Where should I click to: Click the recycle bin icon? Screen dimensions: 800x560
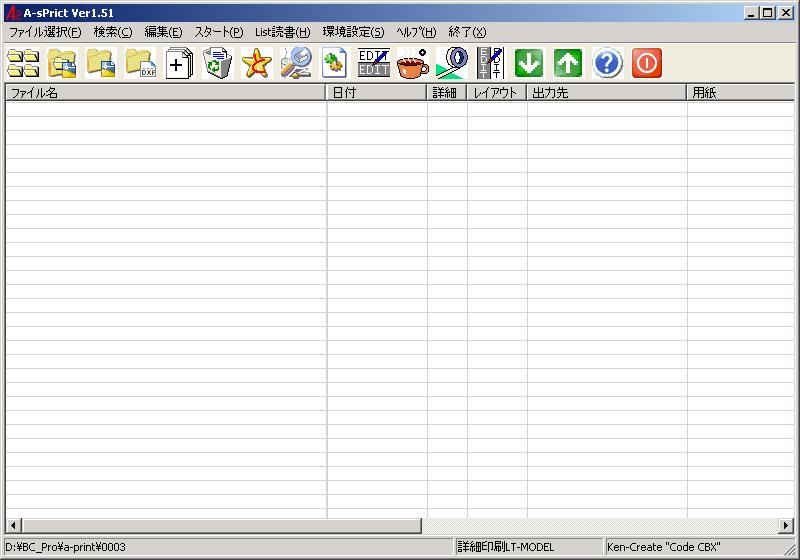pyautogui.click(x=218, y=64)
